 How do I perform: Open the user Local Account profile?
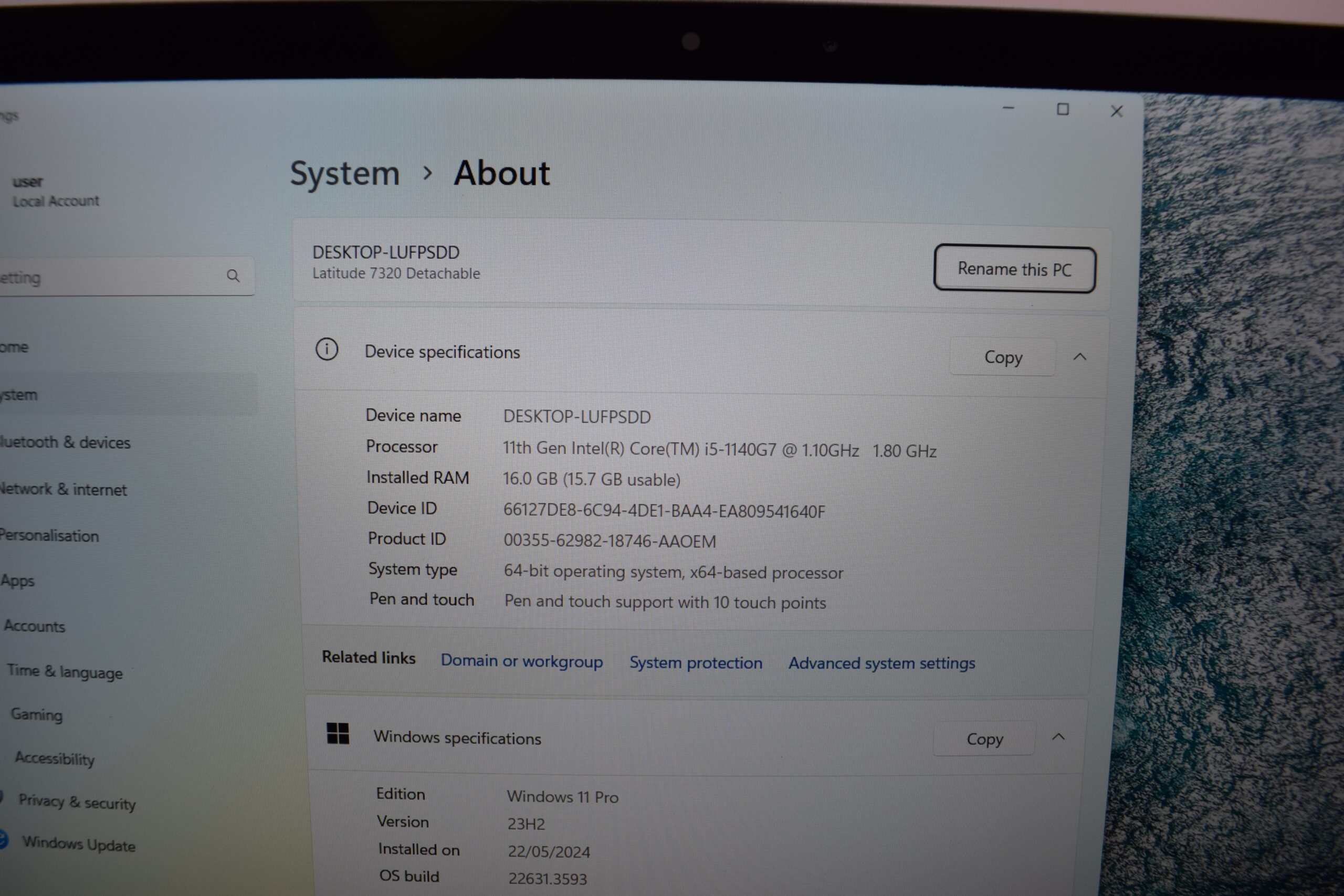56,192
